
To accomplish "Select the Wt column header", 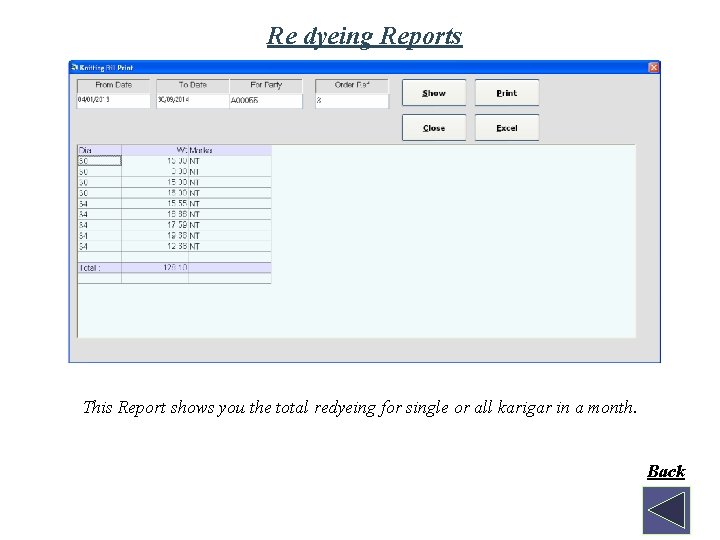I will 155,150.
